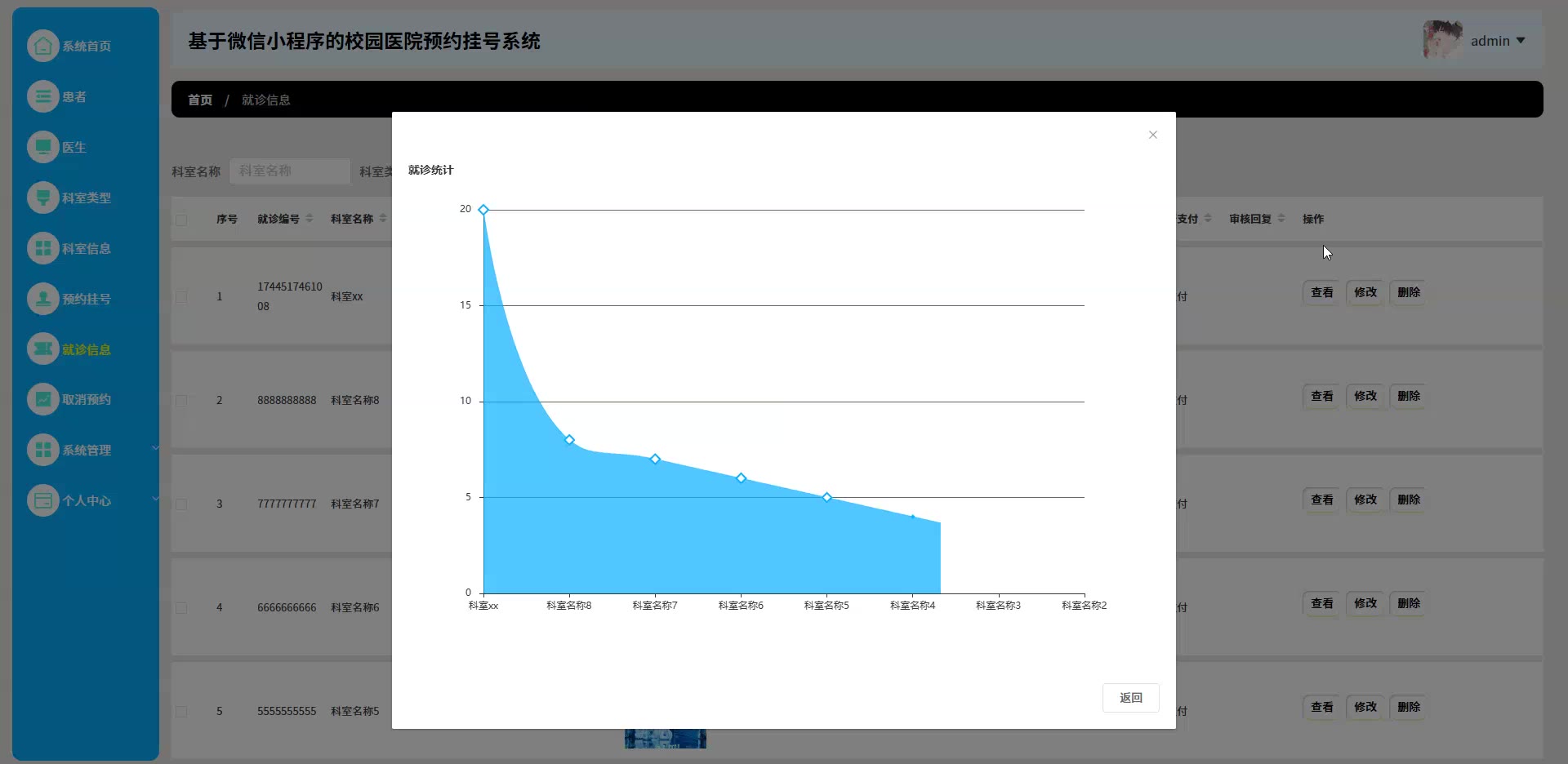Check the checkbox for row 4
The height and width of the screenshot is (764, 1568).
(181, 608)
